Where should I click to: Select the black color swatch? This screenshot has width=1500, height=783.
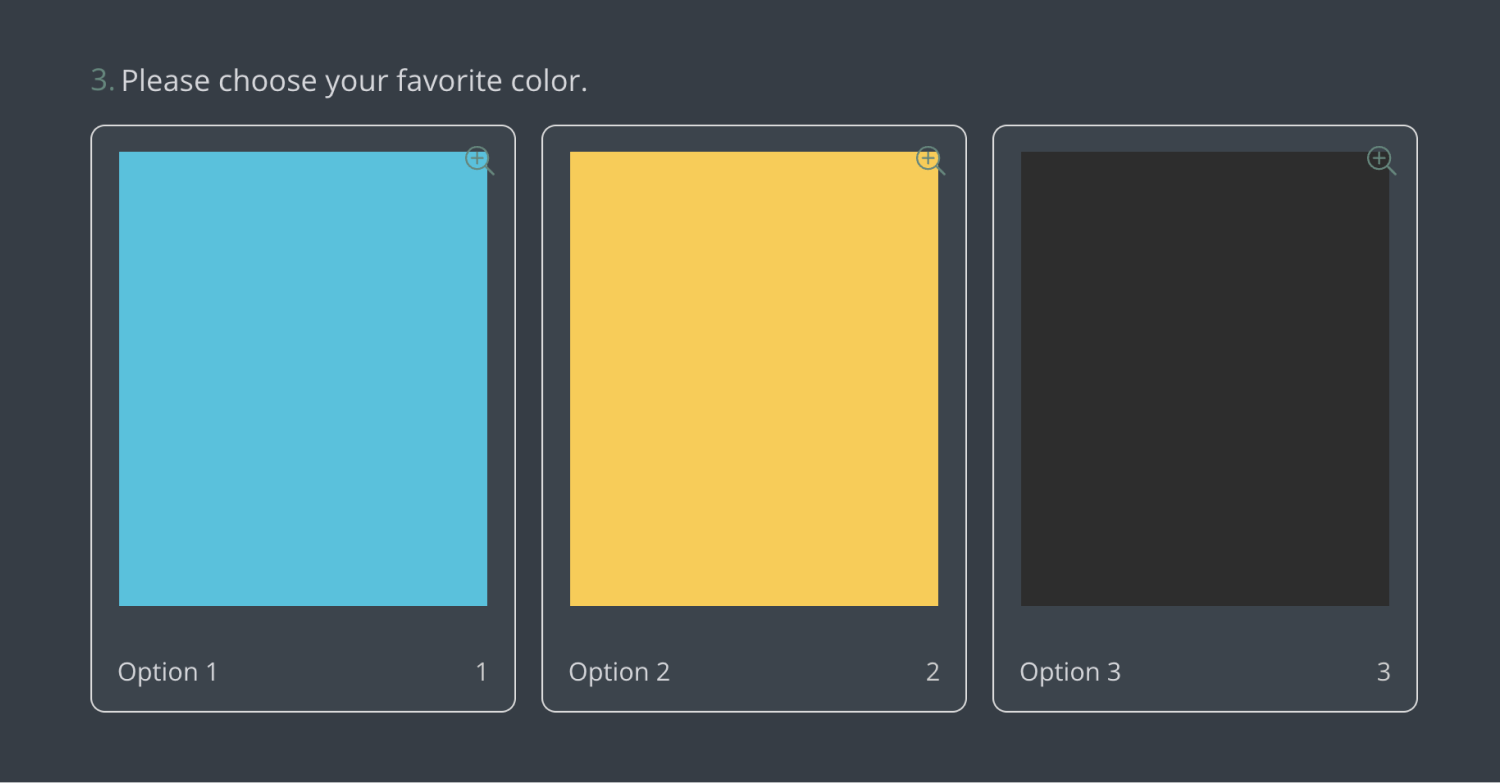1205,379
